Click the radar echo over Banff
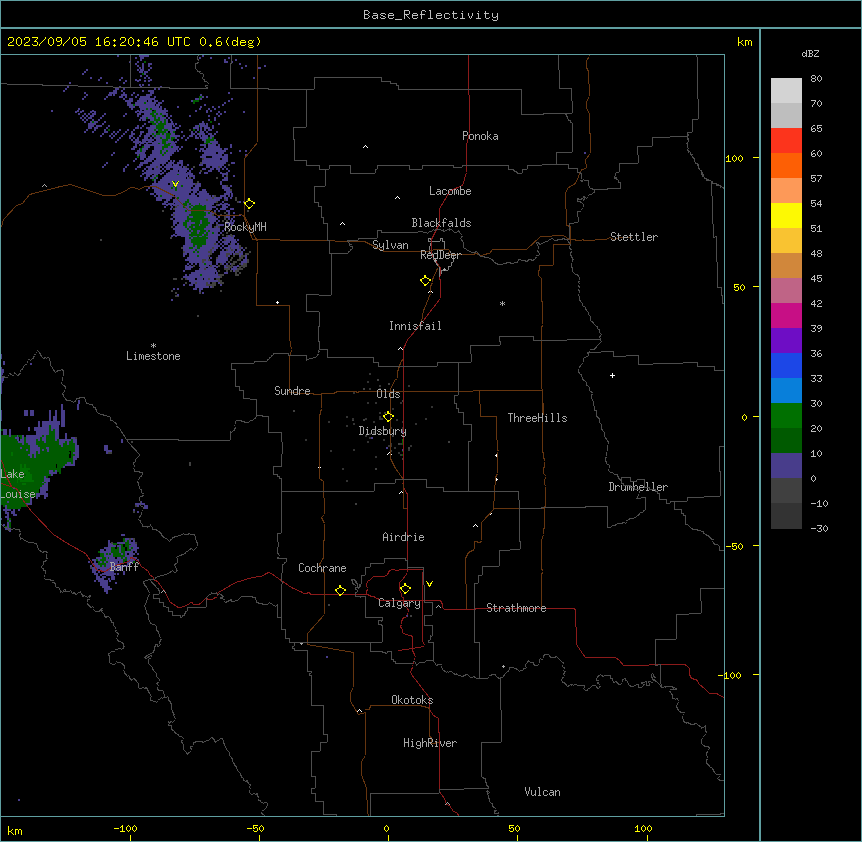 pyautogui.click(x=114, y=562)
